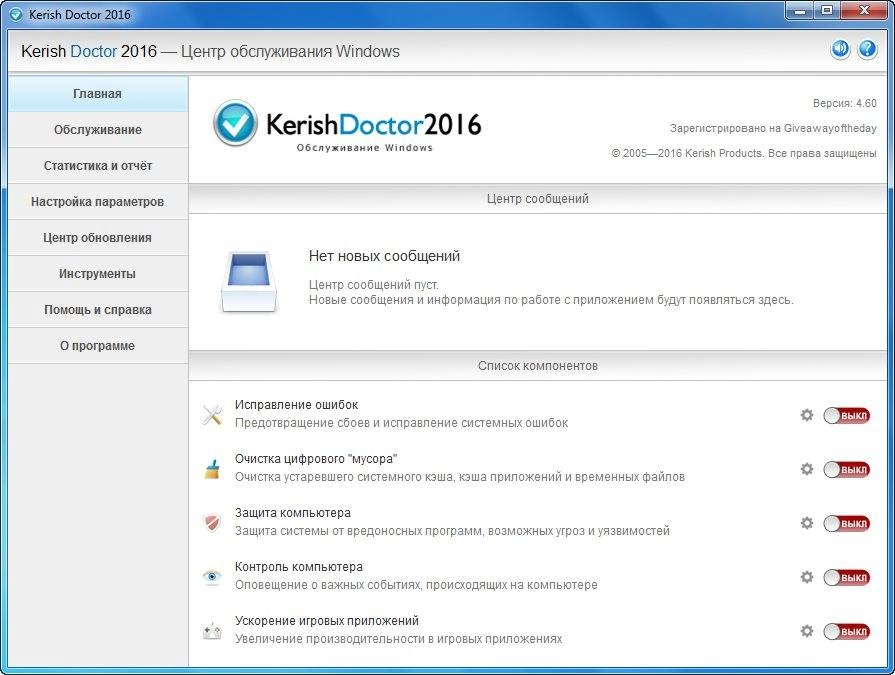Viewport: 895px width, 675px height.
Task: Click the Kerish Products copyright line
Action: coord(744,153)
